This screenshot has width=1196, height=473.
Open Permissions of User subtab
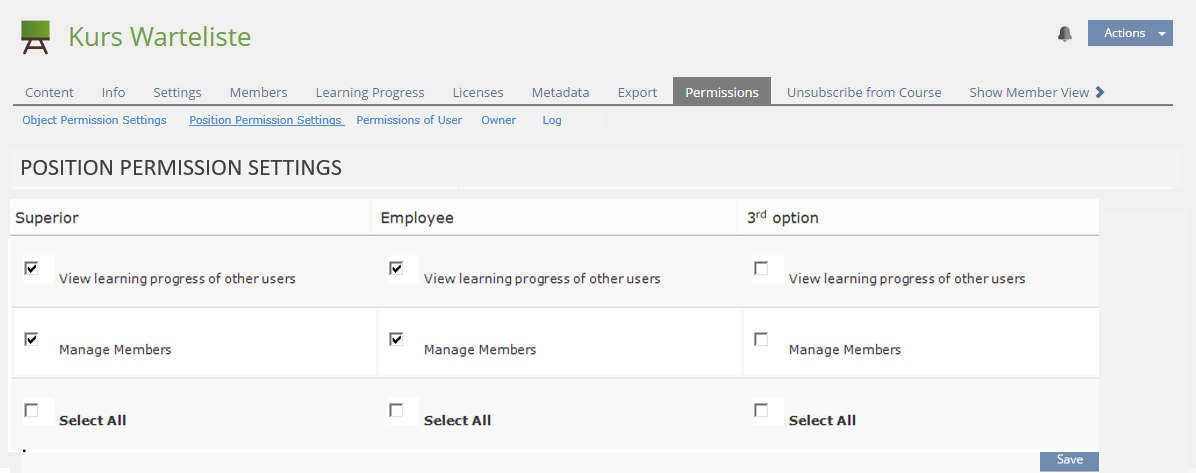tap(409, 120)
